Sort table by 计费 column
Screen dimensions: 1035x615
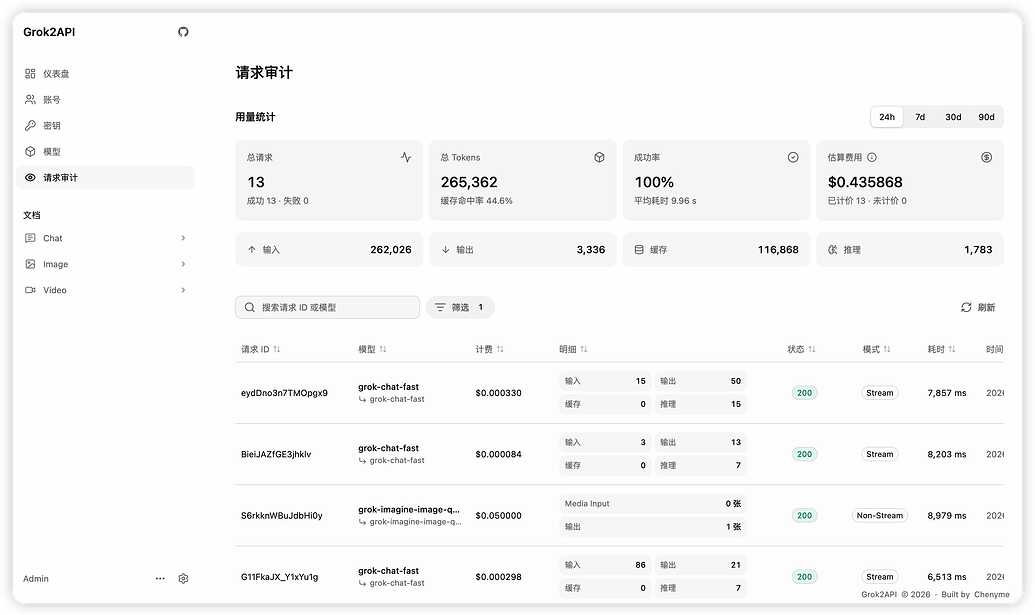[490, 349]
